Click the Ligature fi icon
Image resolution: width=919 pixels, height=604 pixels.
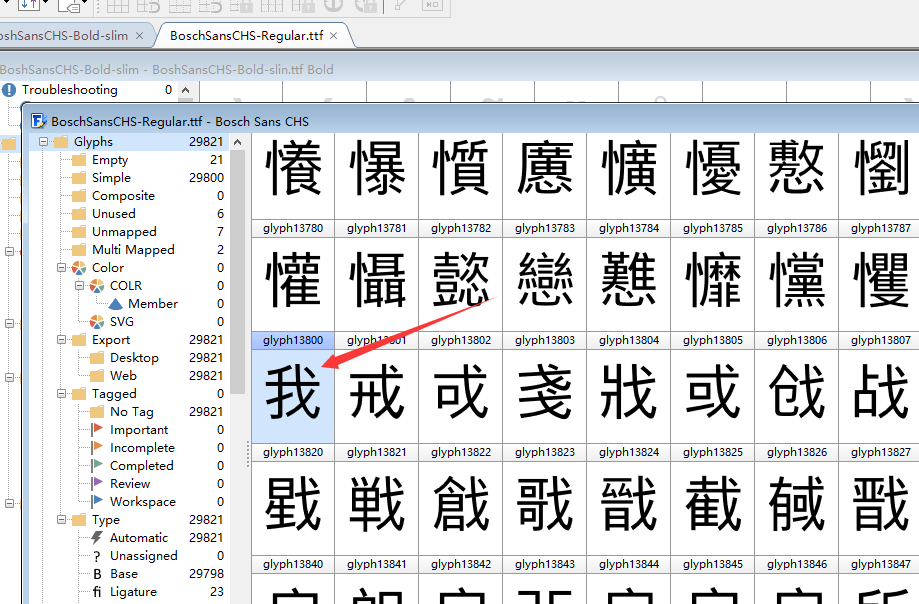(x=97, y=592)
